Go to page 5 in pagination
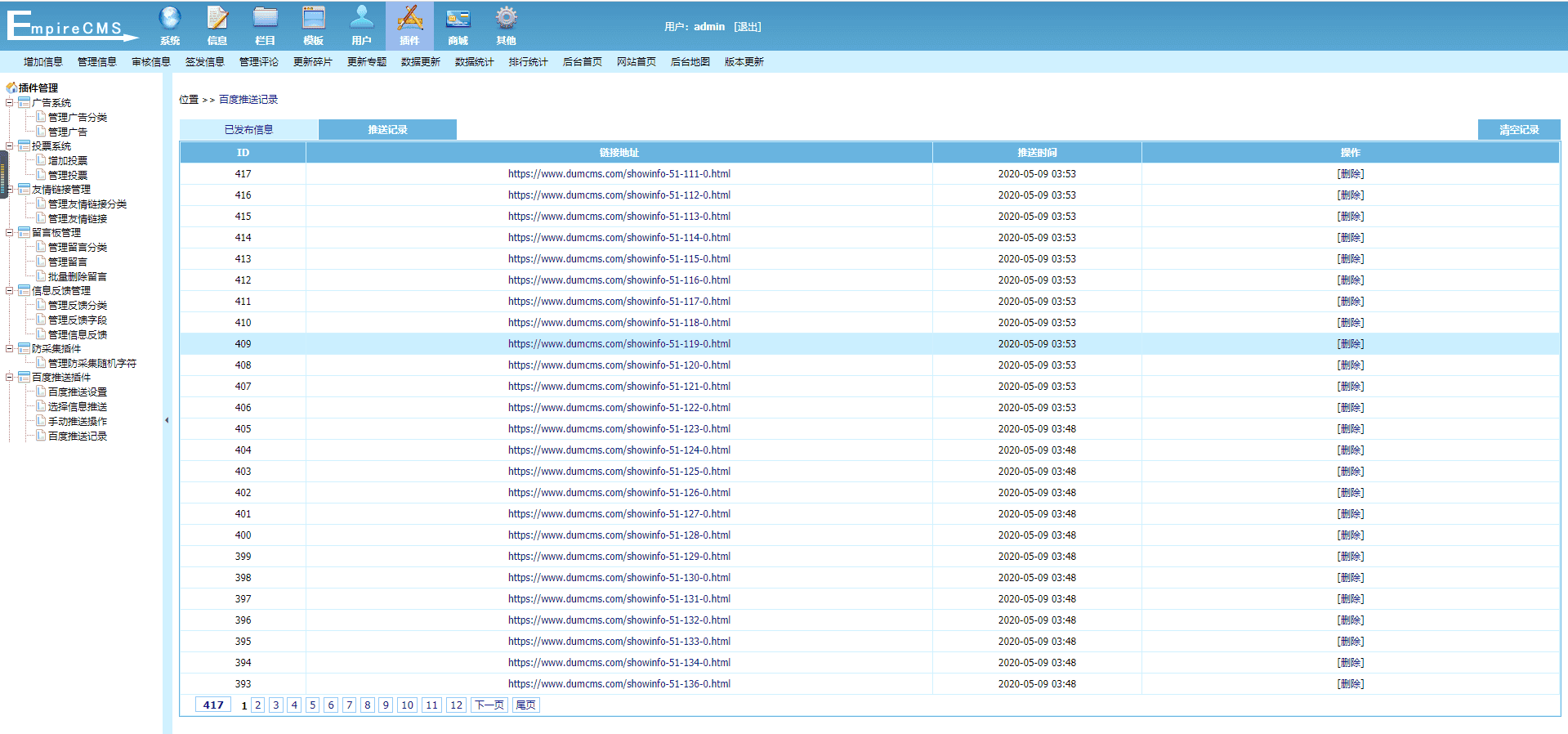 [x=312, y=705]
